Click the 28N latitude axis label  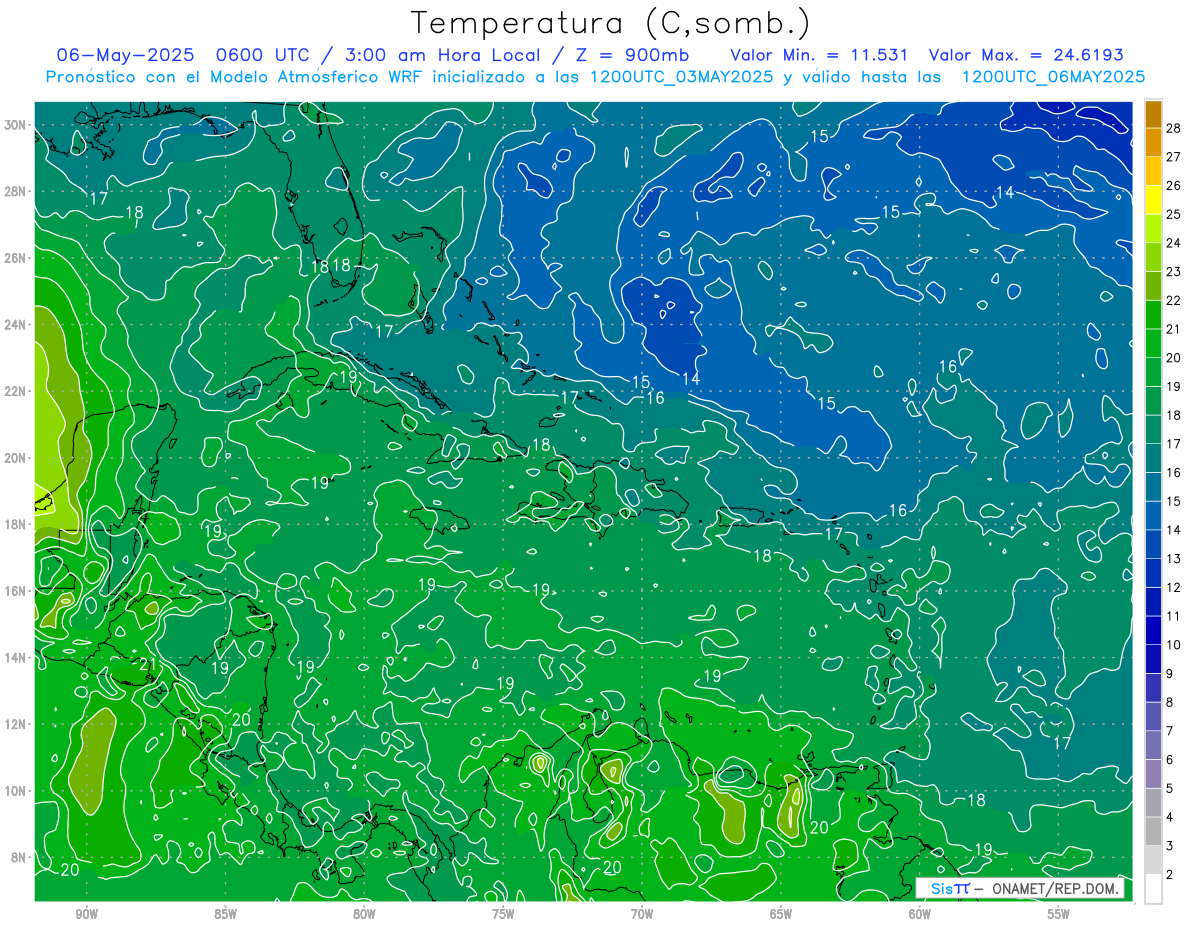pyautogui.click(x=17, y=191)
